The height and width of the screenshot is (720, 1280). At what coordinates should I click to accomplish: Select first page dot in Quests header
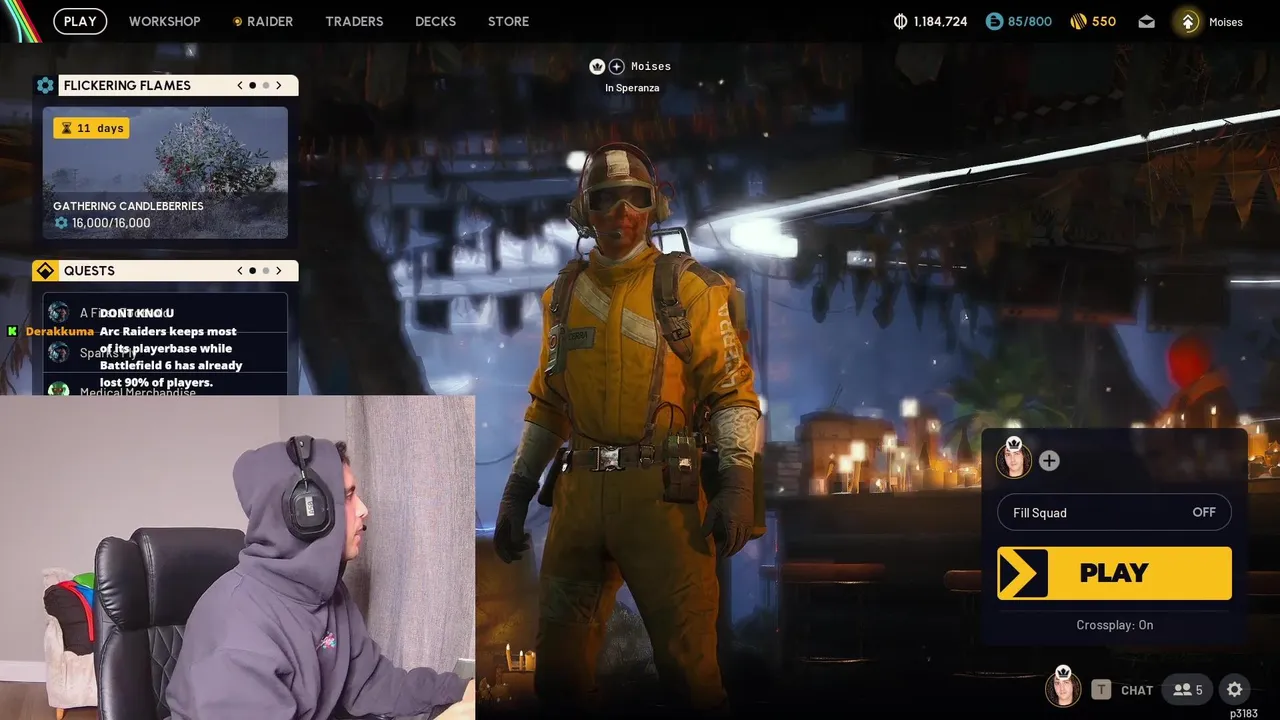(252, 270)
